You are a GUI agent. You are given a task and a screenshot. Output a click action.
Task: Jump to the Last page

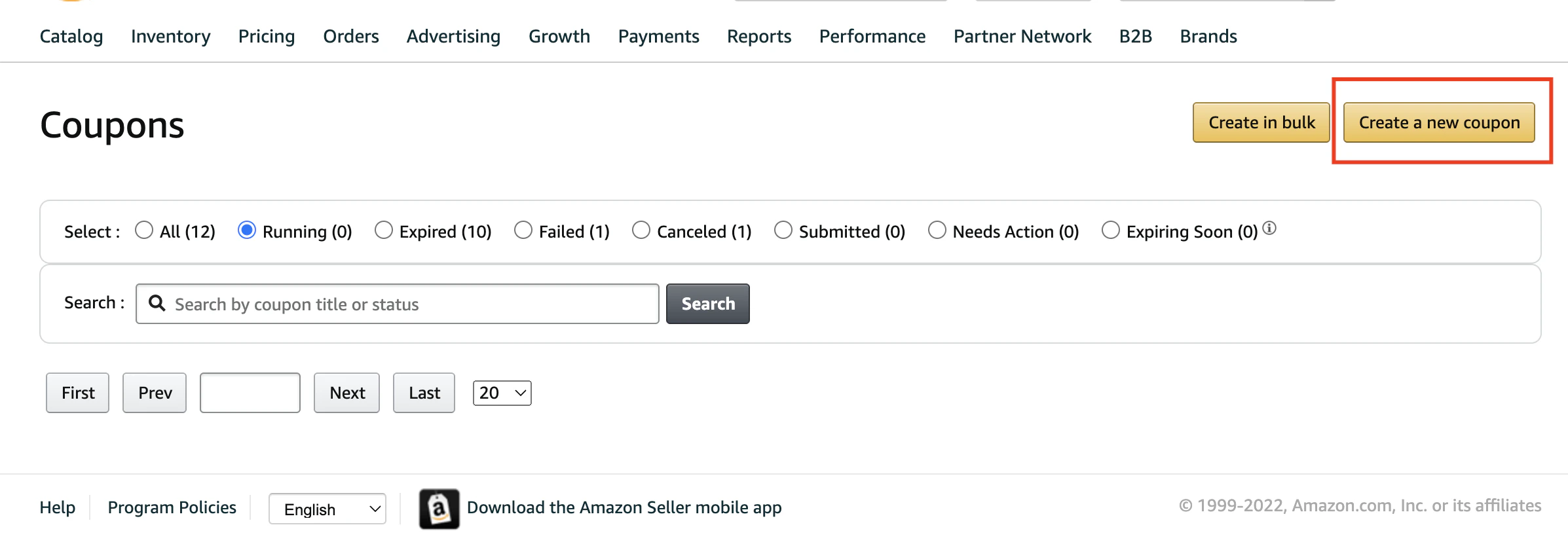click(424, 393)
